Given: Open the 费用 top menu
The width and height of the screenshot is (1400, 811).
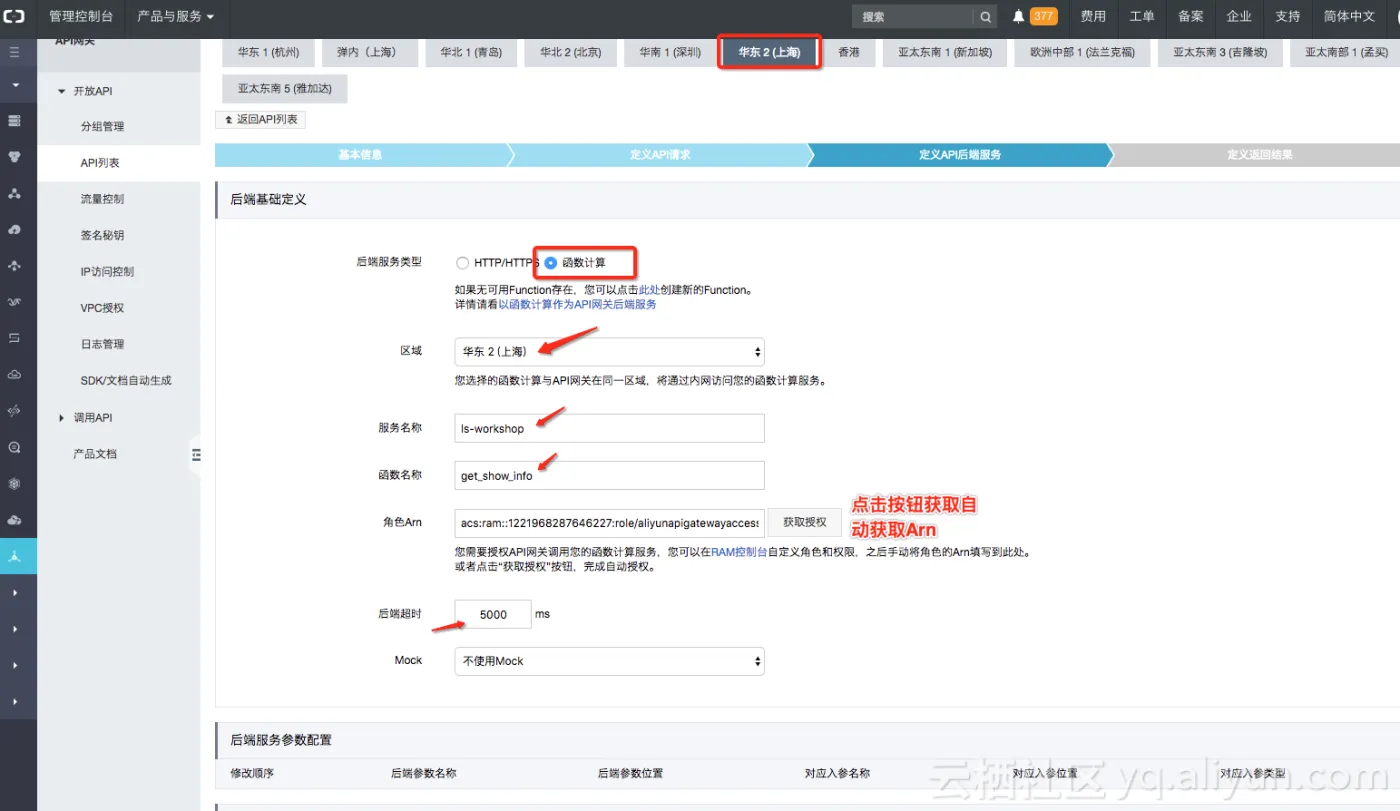Looking at the screenshot, I should 1093,17.
